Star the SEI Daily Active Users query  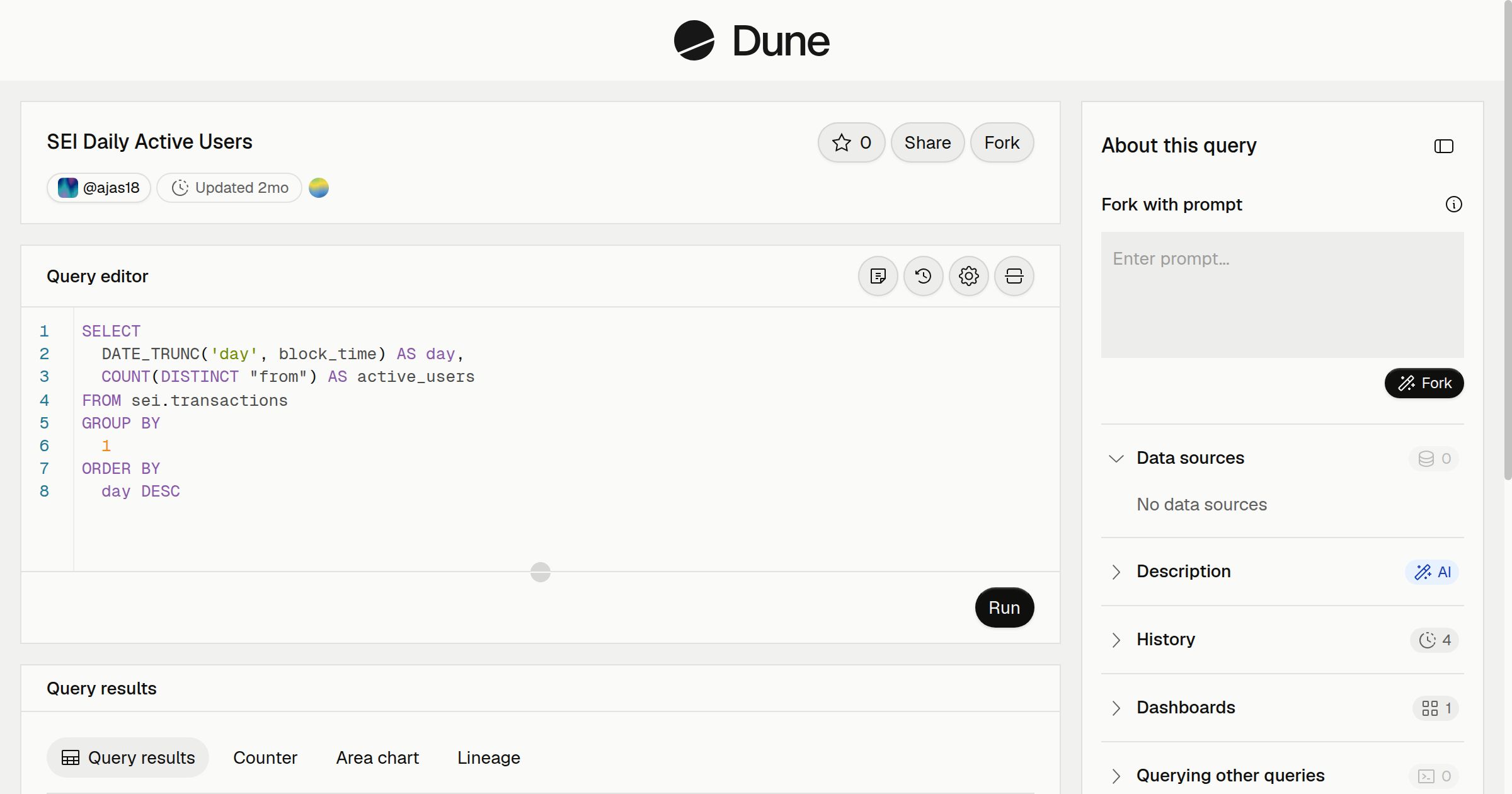click(x=851, y=142)
